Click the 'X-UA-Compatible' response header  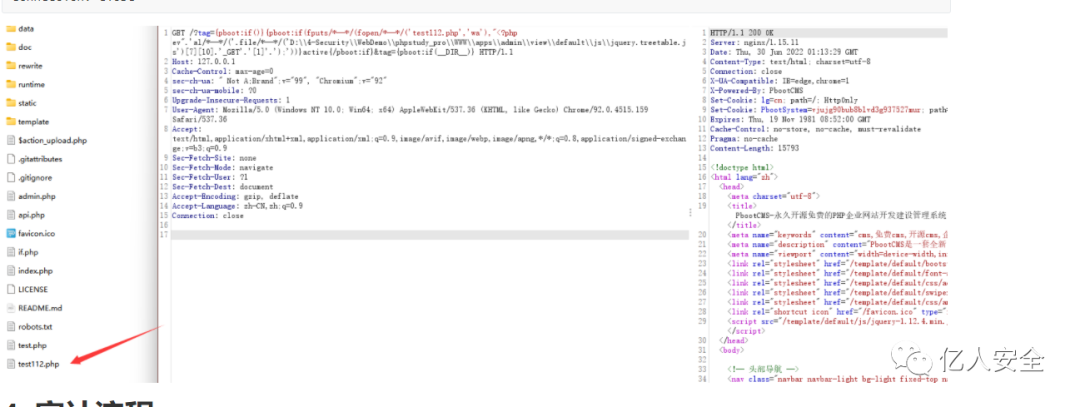click(780, 81)
